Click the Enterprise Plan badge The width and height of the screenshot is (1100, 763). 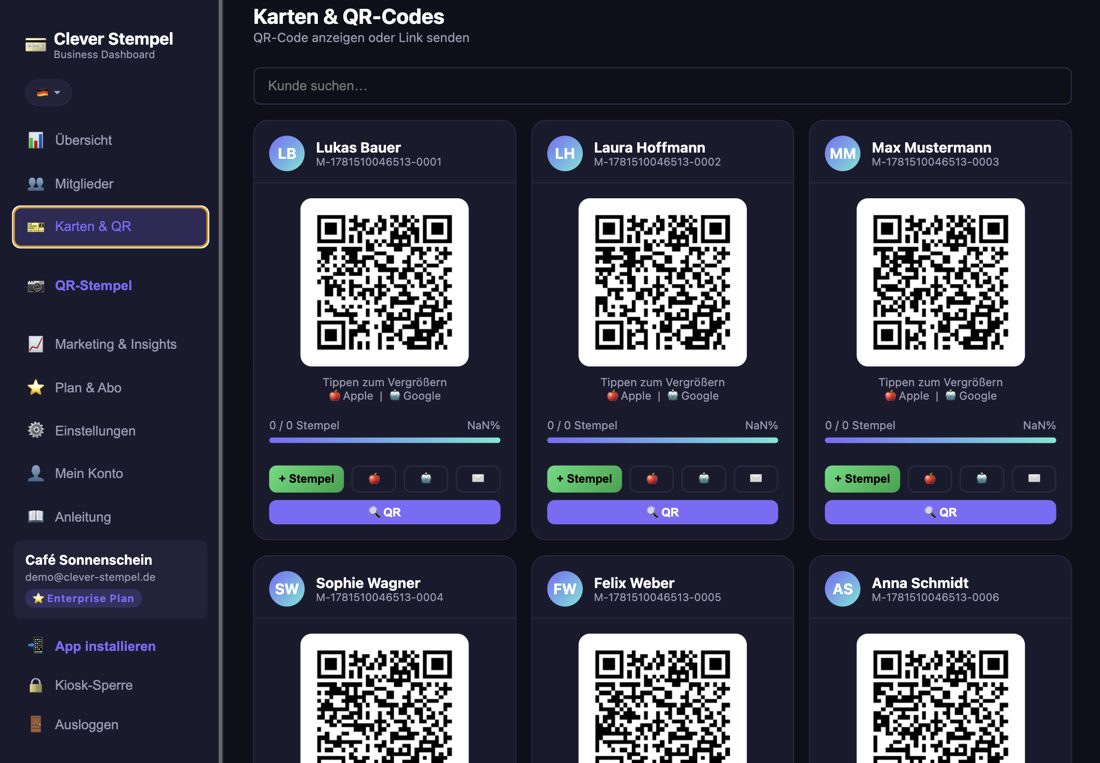point(83,598)
